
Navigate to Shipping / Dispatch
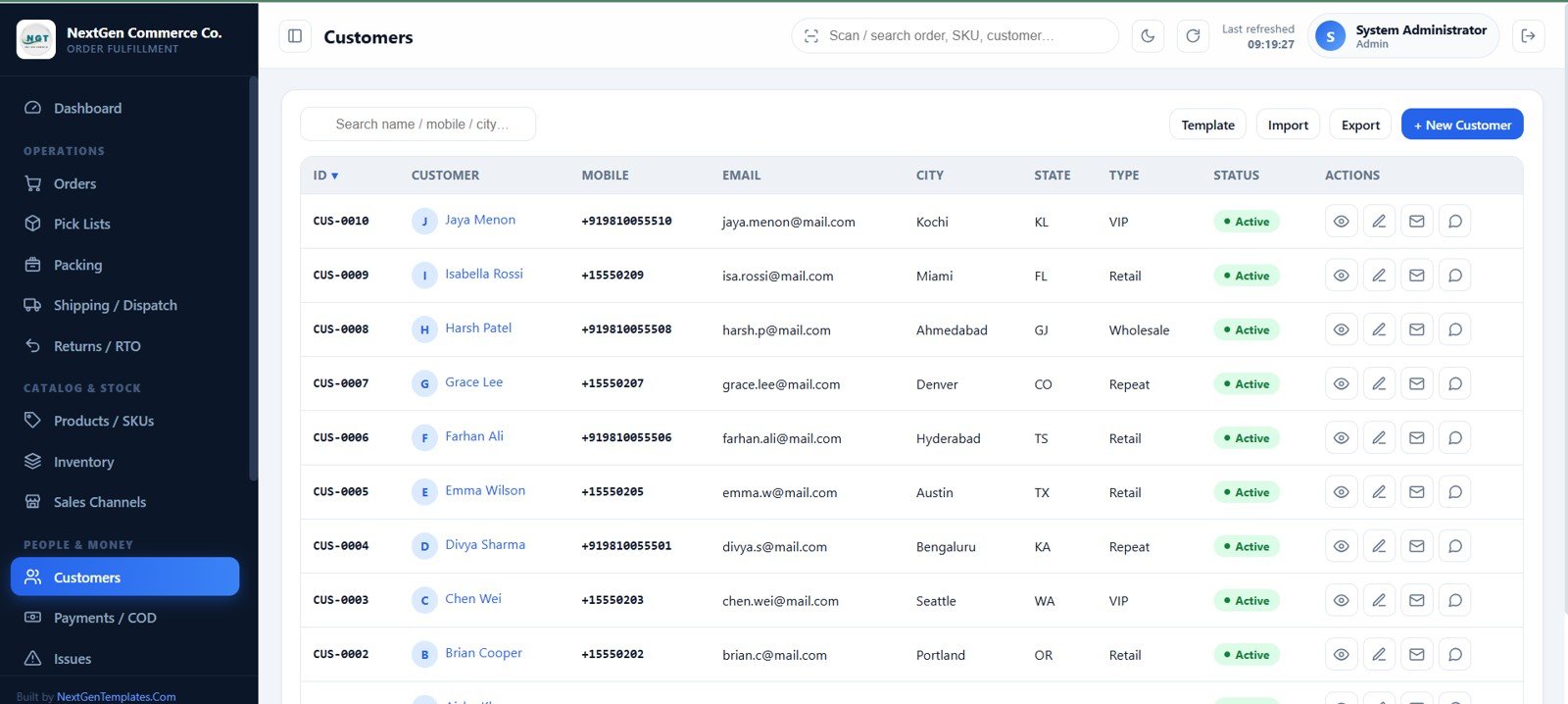tap(124, 305)
